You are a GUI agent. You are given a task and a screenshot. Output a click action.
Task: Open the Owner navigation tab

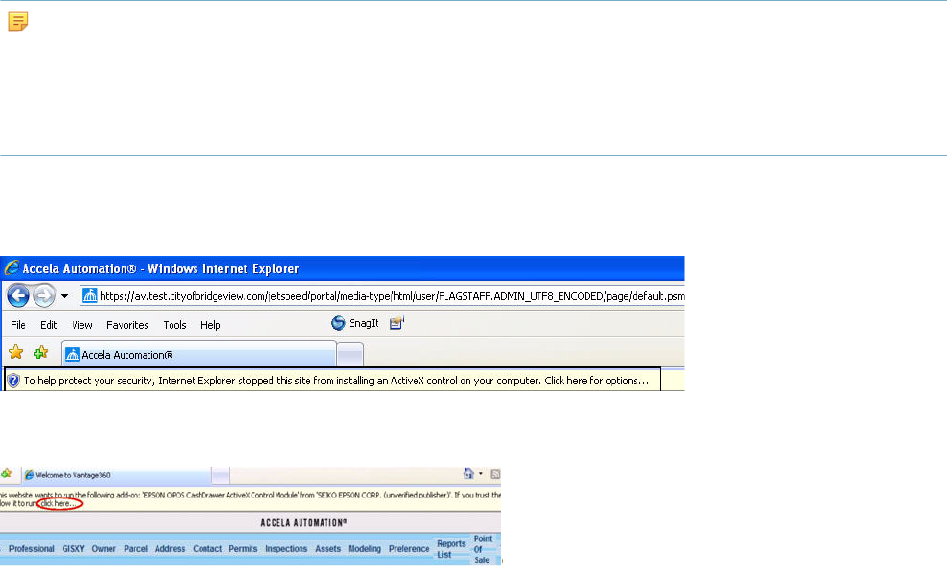pos(103,548)
